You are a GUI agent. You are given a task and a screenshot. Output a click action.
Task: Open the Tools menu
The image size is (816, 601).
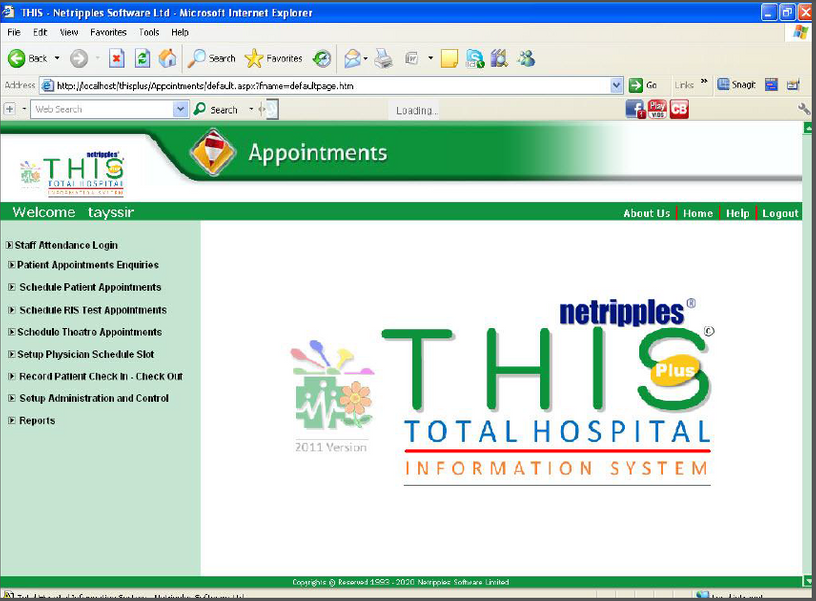(149, 32)
